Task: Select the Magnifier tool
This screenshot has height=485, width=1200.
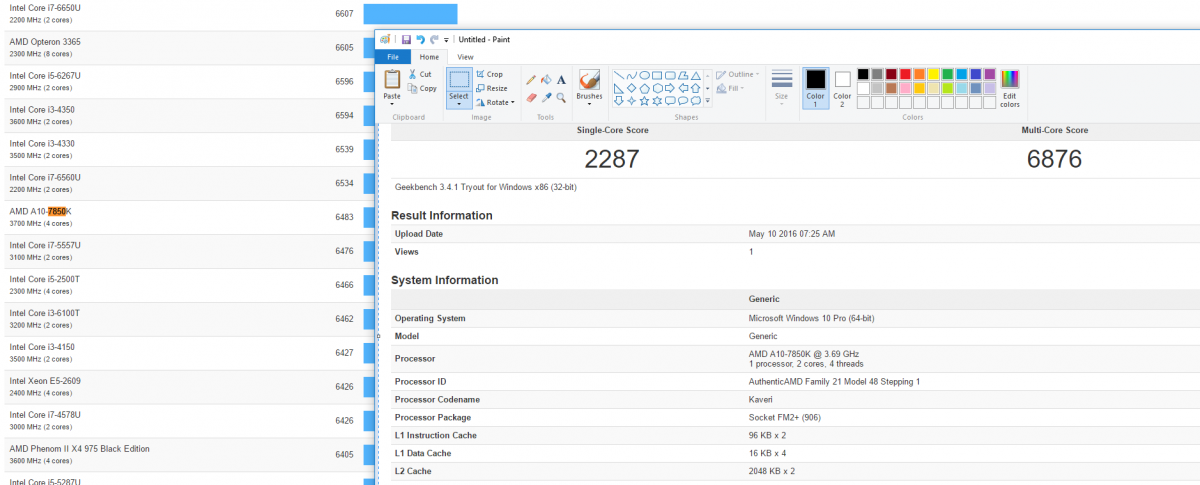Action: (561, 98)
